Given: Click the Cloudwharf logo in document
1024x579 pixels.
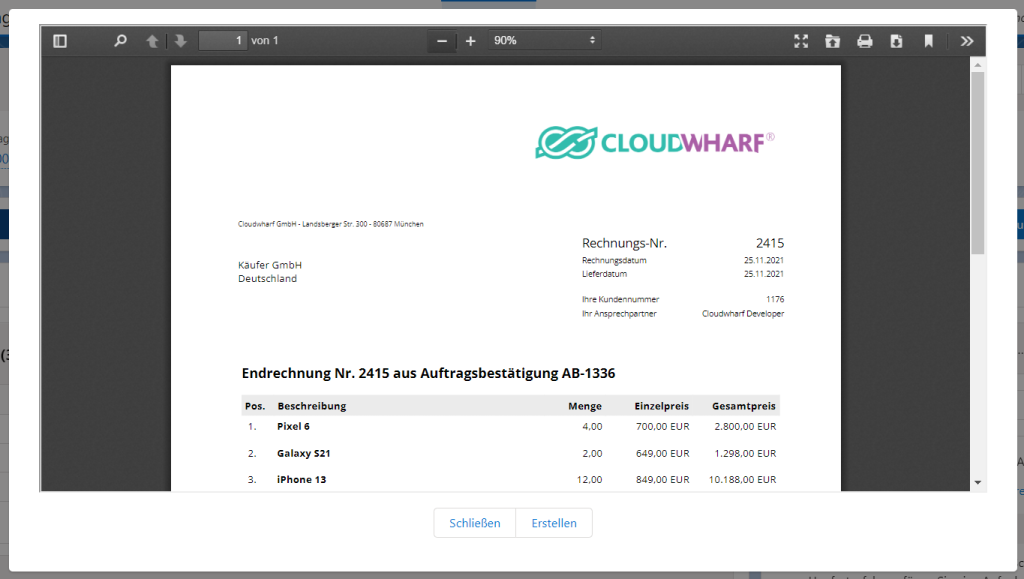Looking at the screenshot, I should pyautogui.click(x=655, y=142).
